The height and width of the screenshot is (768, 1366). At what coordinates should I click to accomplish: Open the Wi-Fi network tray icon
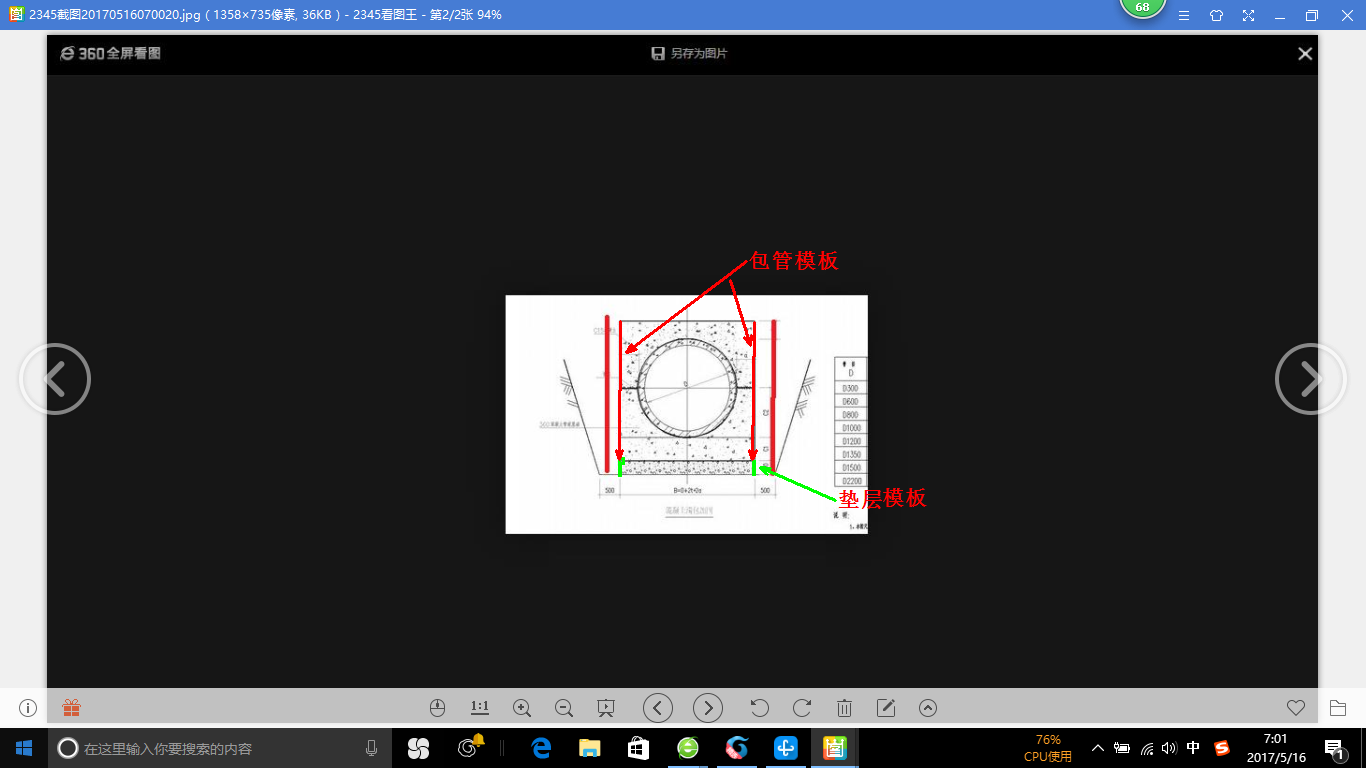tap(1147, 748)
